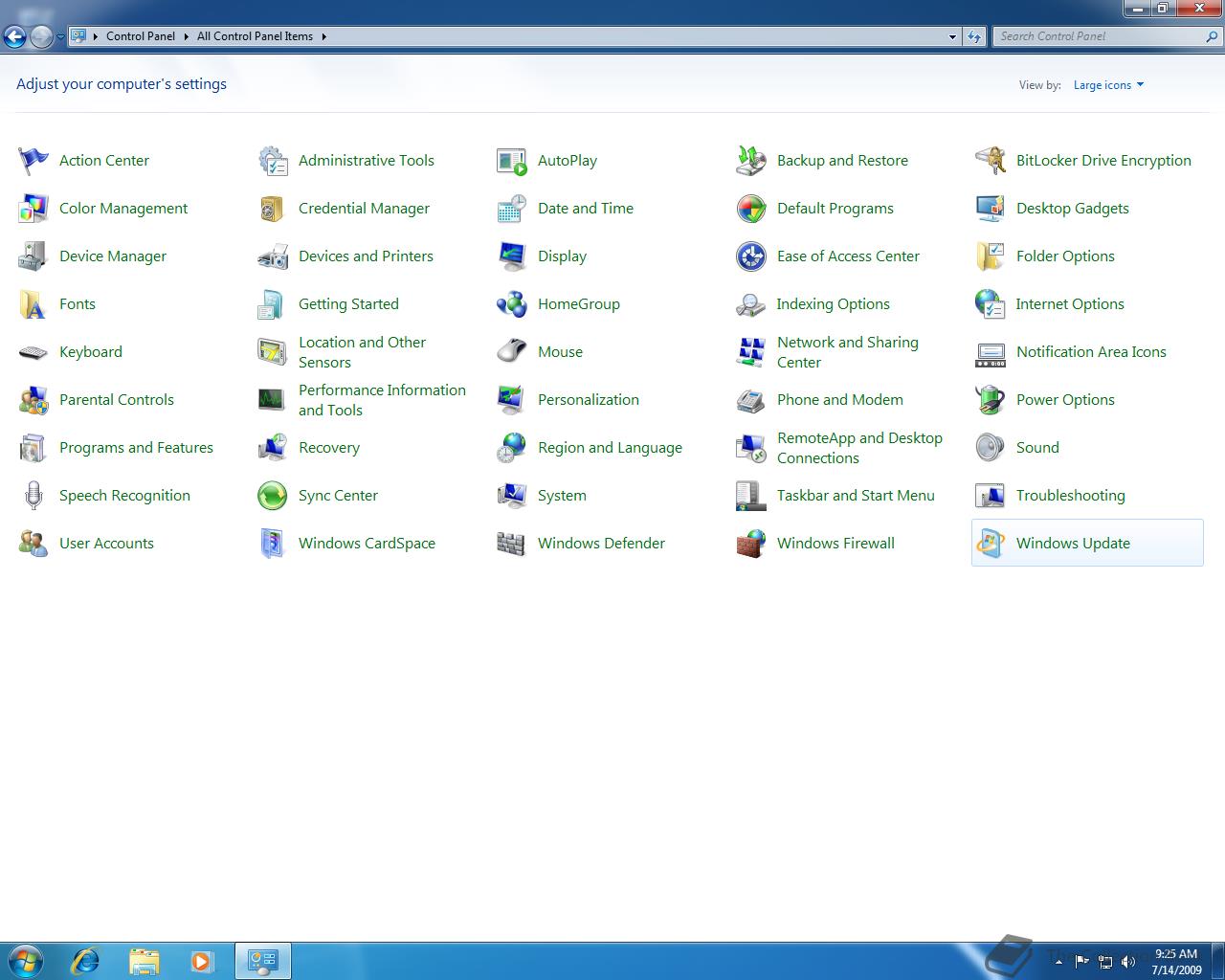
Task: Open the Action Center flag icon
Action: (x=33, y=161)
